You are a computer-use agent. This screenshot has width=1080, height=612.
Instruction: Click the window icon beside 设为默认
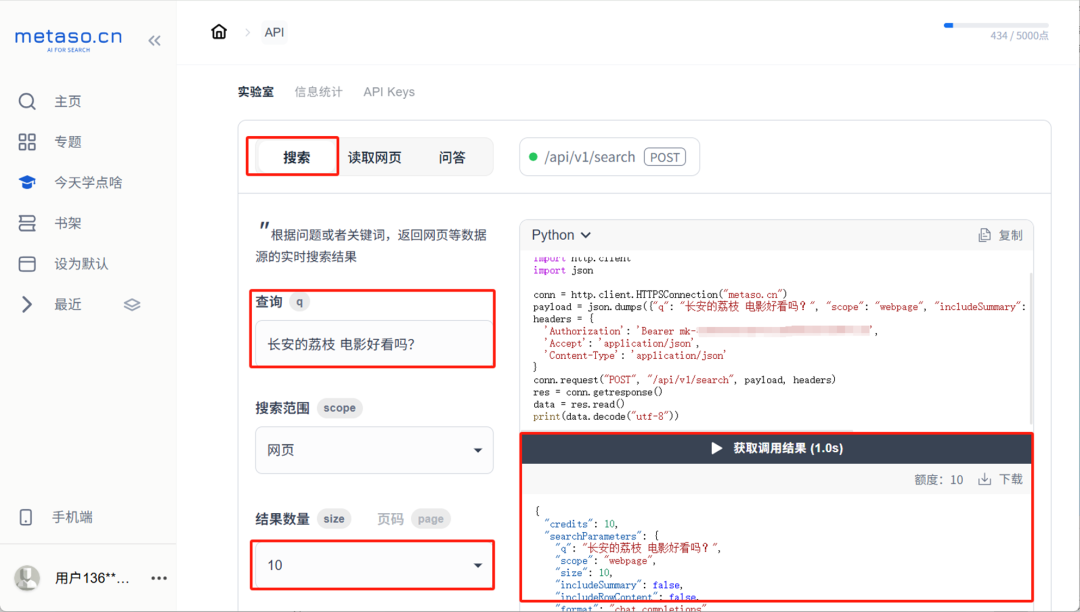tap(27, 264)
